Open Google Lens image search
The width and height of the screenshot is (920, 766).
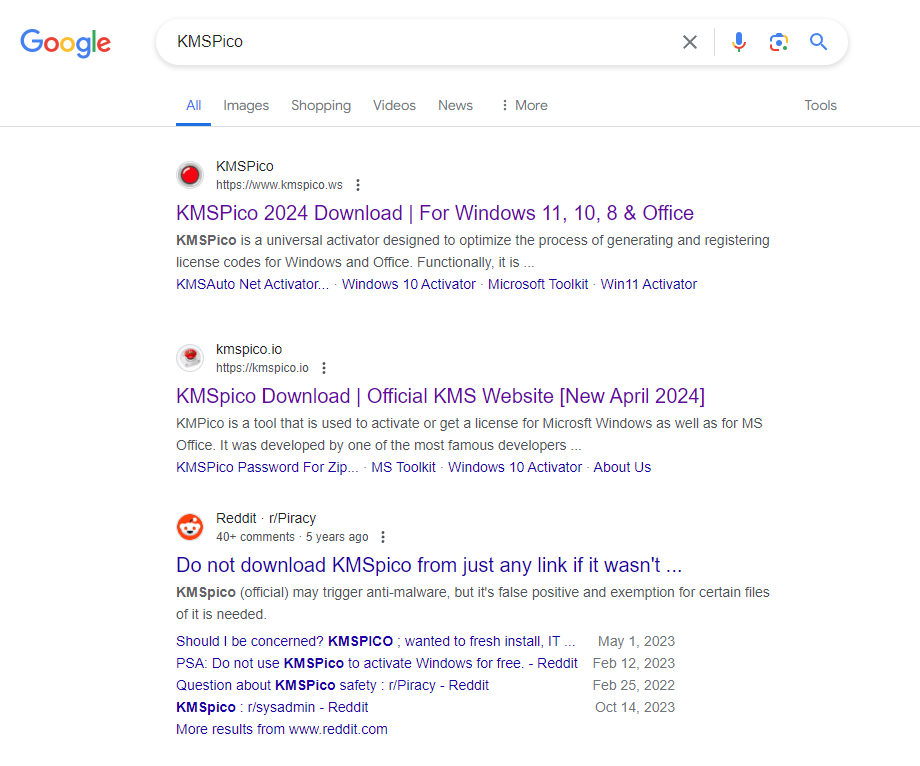(779, 42)
